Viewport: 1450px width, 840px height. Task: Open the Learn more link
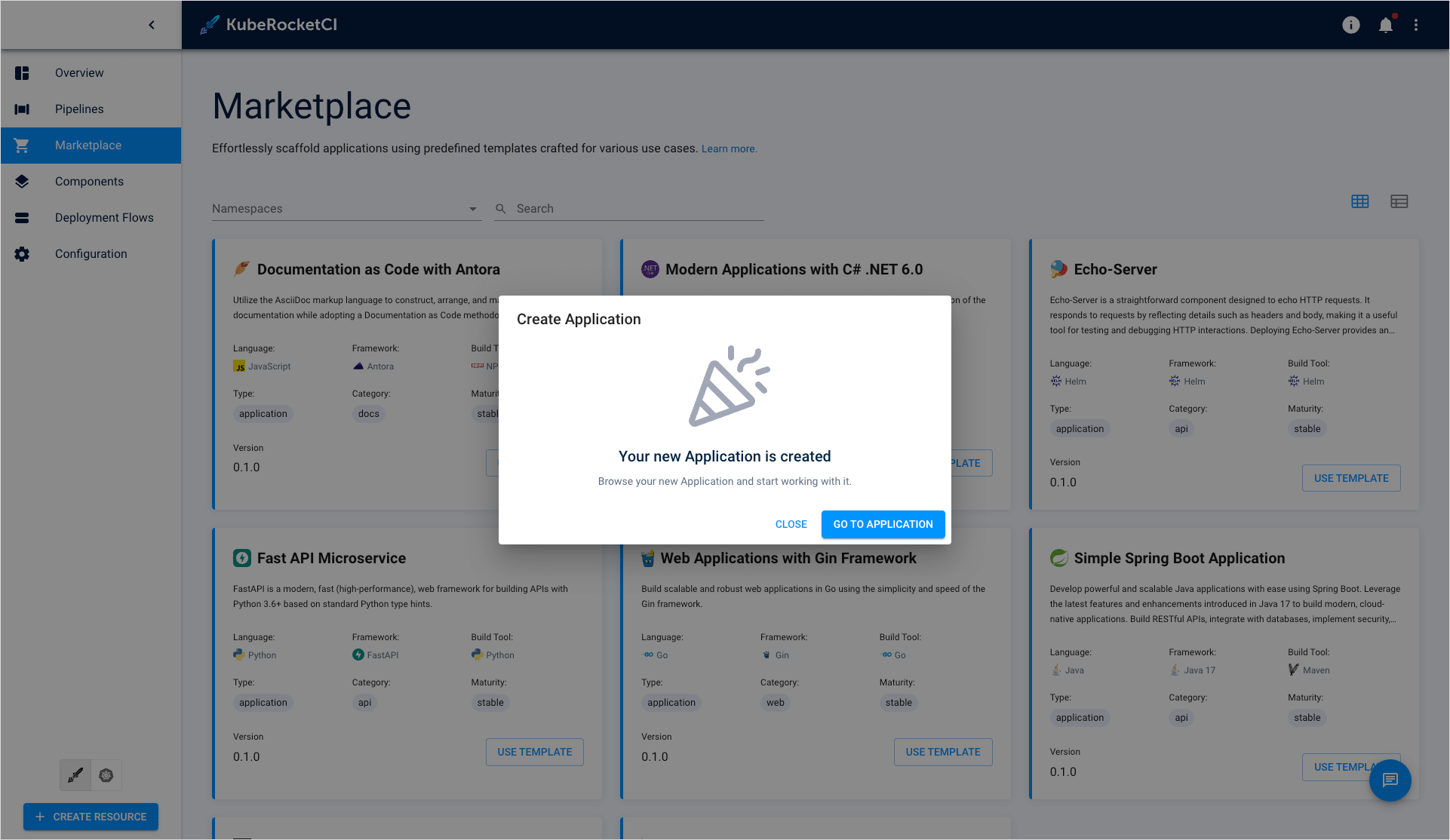[728, 149]
